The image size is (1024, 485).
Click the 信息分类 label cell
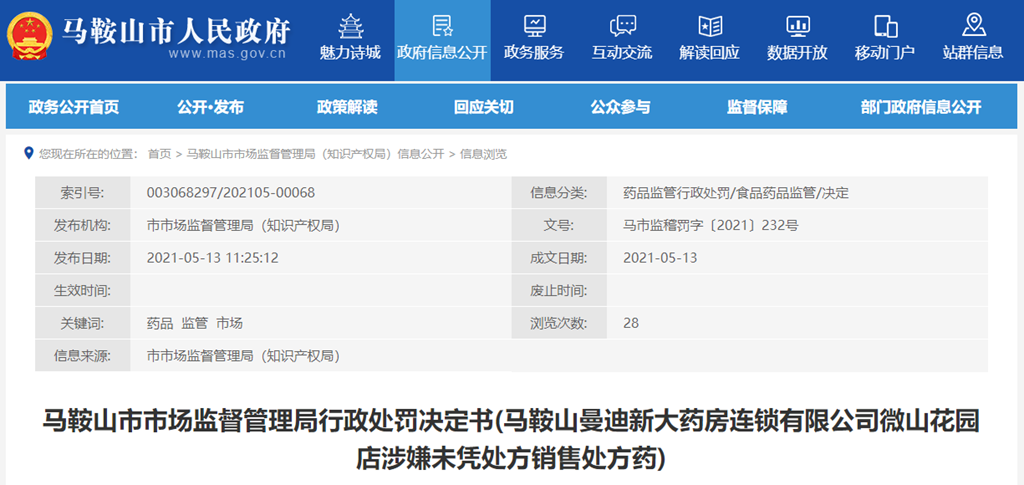pyautogui.click(x=559, y=193)
